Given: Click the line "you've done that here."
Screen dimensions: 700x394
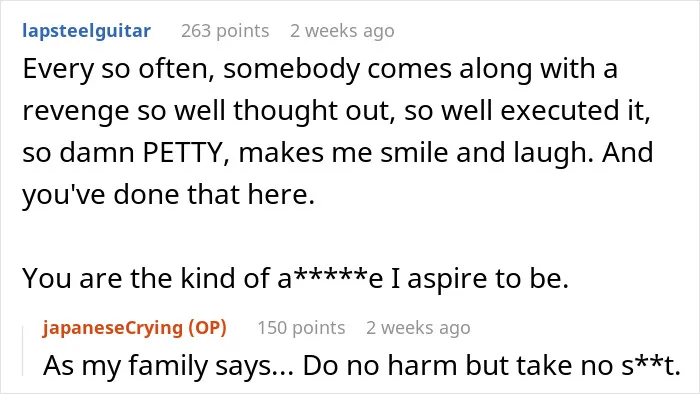Looking at the screenshot, I should (x=169, y=195).
